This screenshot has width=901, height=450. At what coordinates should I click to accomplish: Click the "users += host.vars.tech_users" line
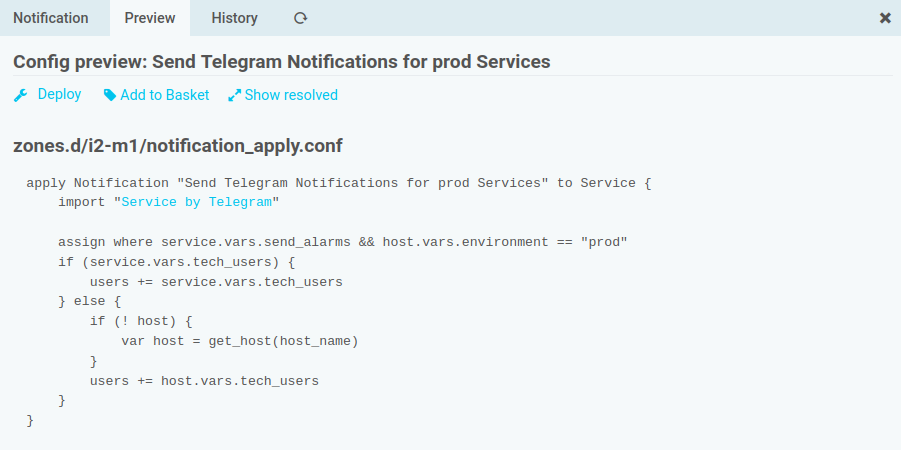(204, 381)
